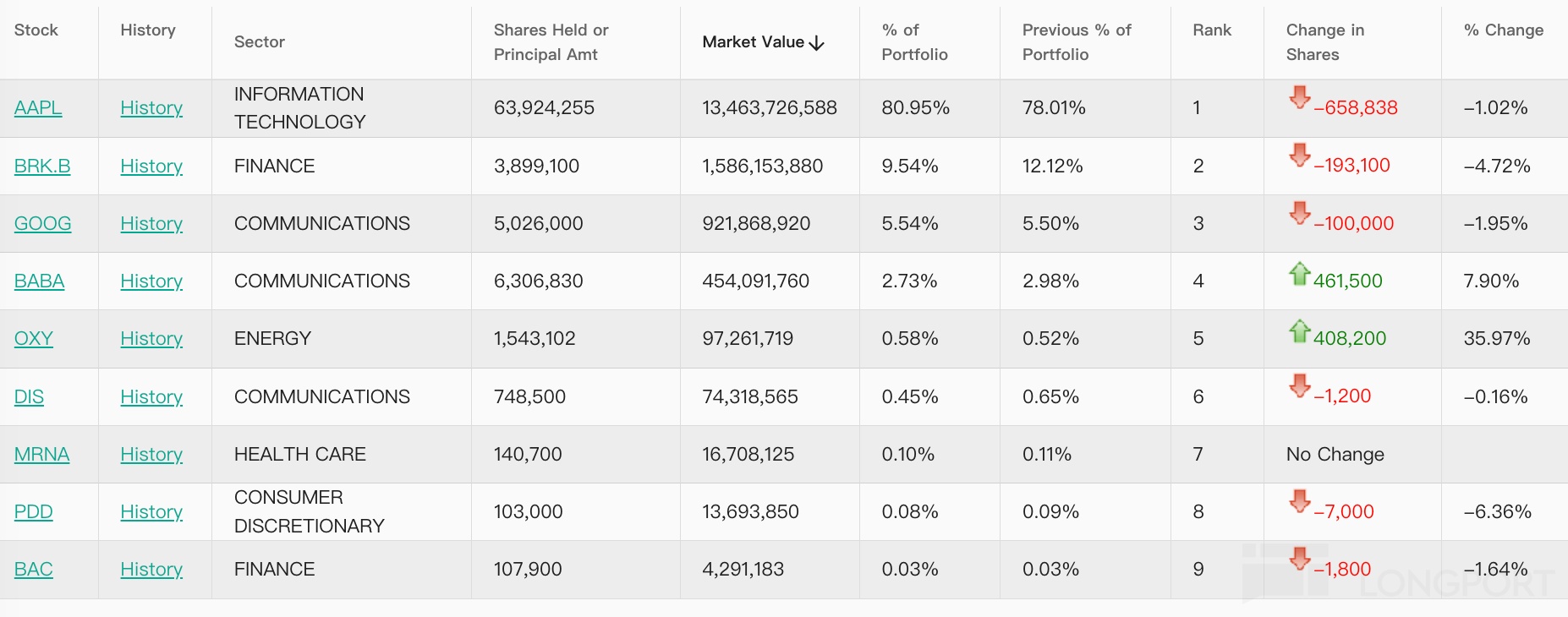Open the PDD stock link
The image size is (1568, 617).
coord(34,512)
